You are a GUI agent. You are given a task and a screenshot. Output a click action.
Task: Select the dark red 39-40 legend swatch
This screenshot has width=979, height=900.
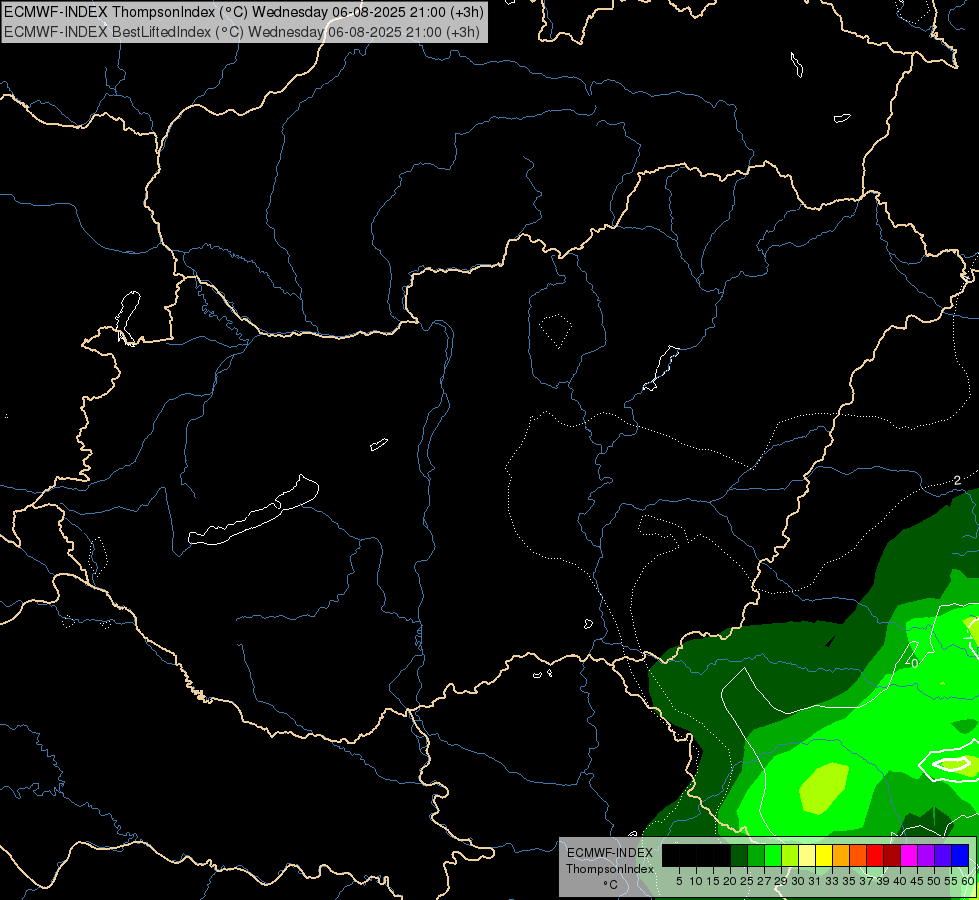click(892, 855)
